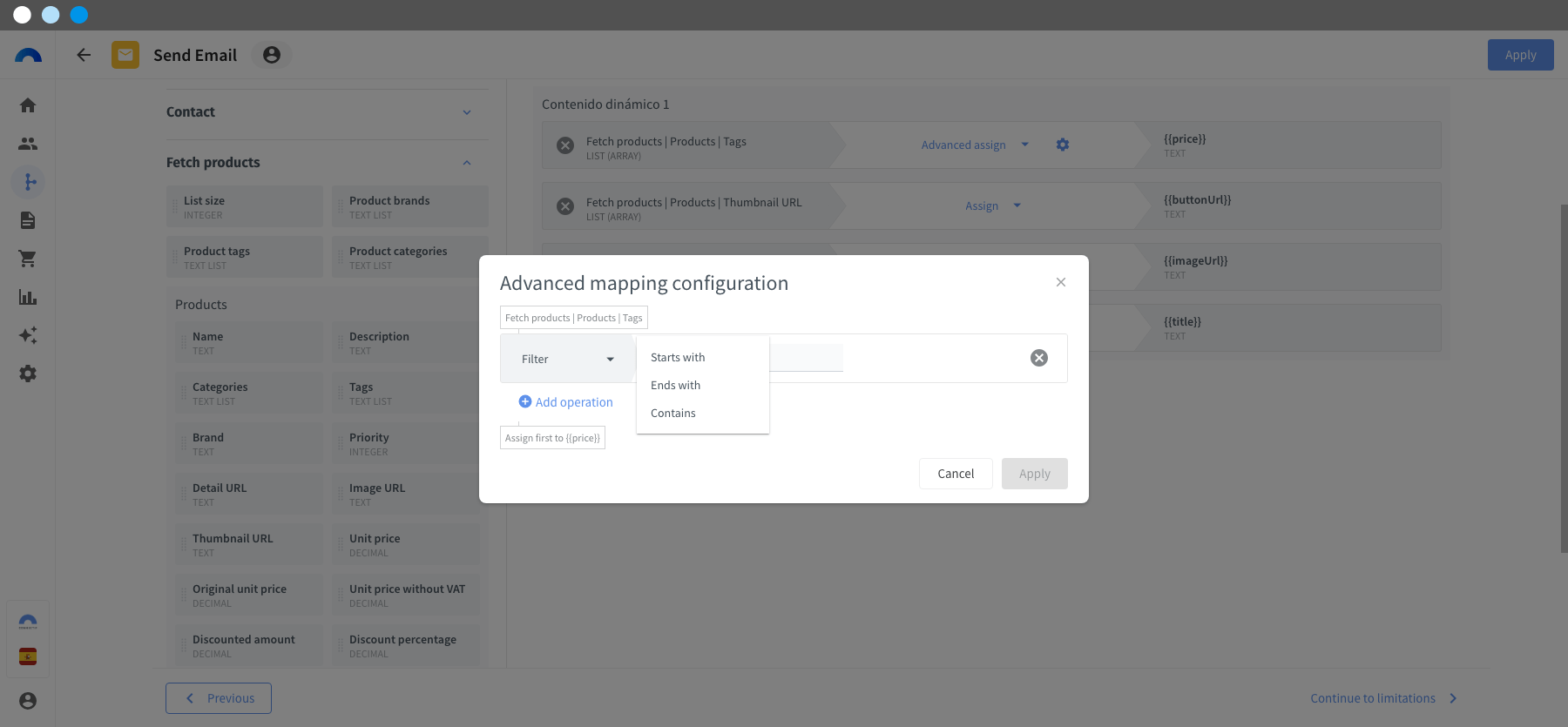Click the app logo at top left
1568x727 pixels.
point(28,55)
